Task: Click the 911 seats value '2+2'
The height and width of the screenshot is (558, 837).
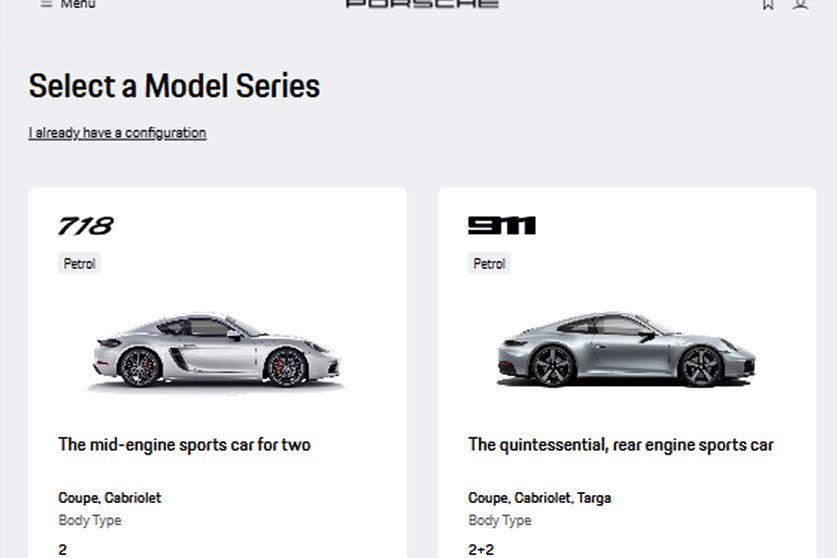Action: coord(481,549)
